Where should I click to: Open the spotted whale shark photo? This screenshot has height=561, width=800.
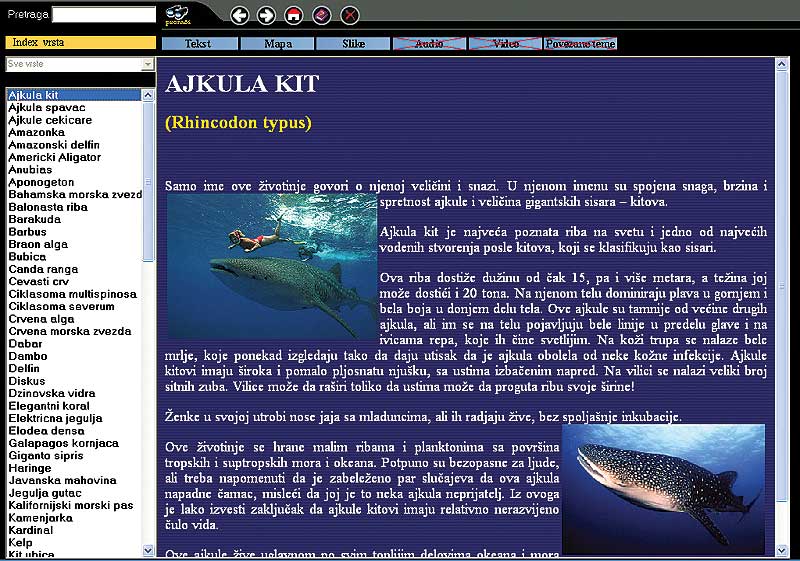(x=663, y=490)
